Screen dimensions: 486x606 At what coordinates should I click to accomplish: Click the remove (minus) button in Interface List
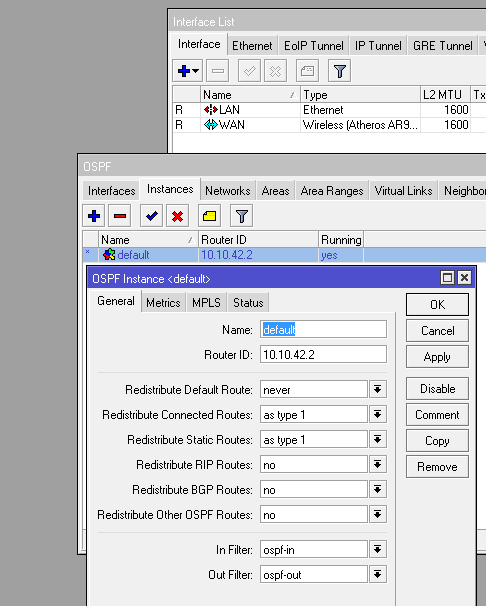(218, 71)
